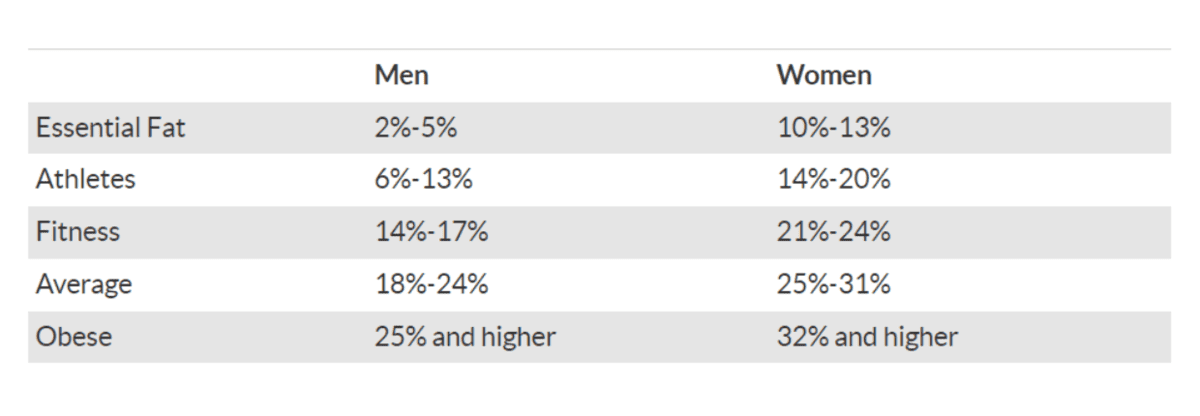Click the 2%-5% cell for men
The height and width of the screenshot is (416, 1200).
[x=416, y=128]
